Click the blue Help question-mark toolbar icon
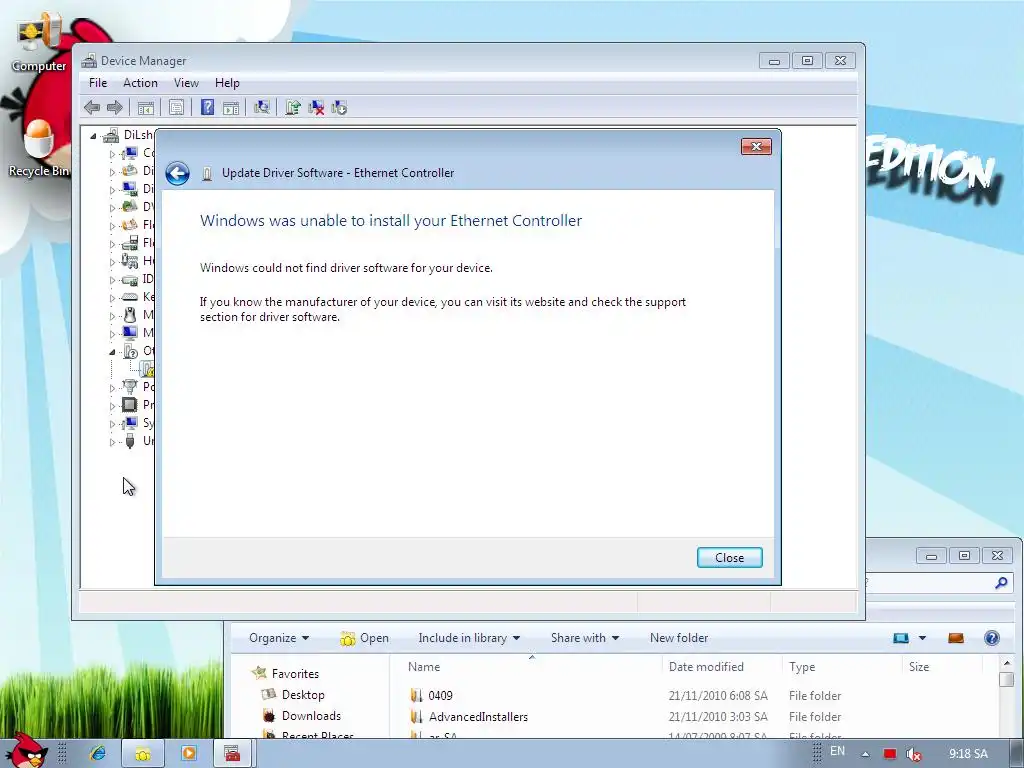1024x768 pixels. 207,108
